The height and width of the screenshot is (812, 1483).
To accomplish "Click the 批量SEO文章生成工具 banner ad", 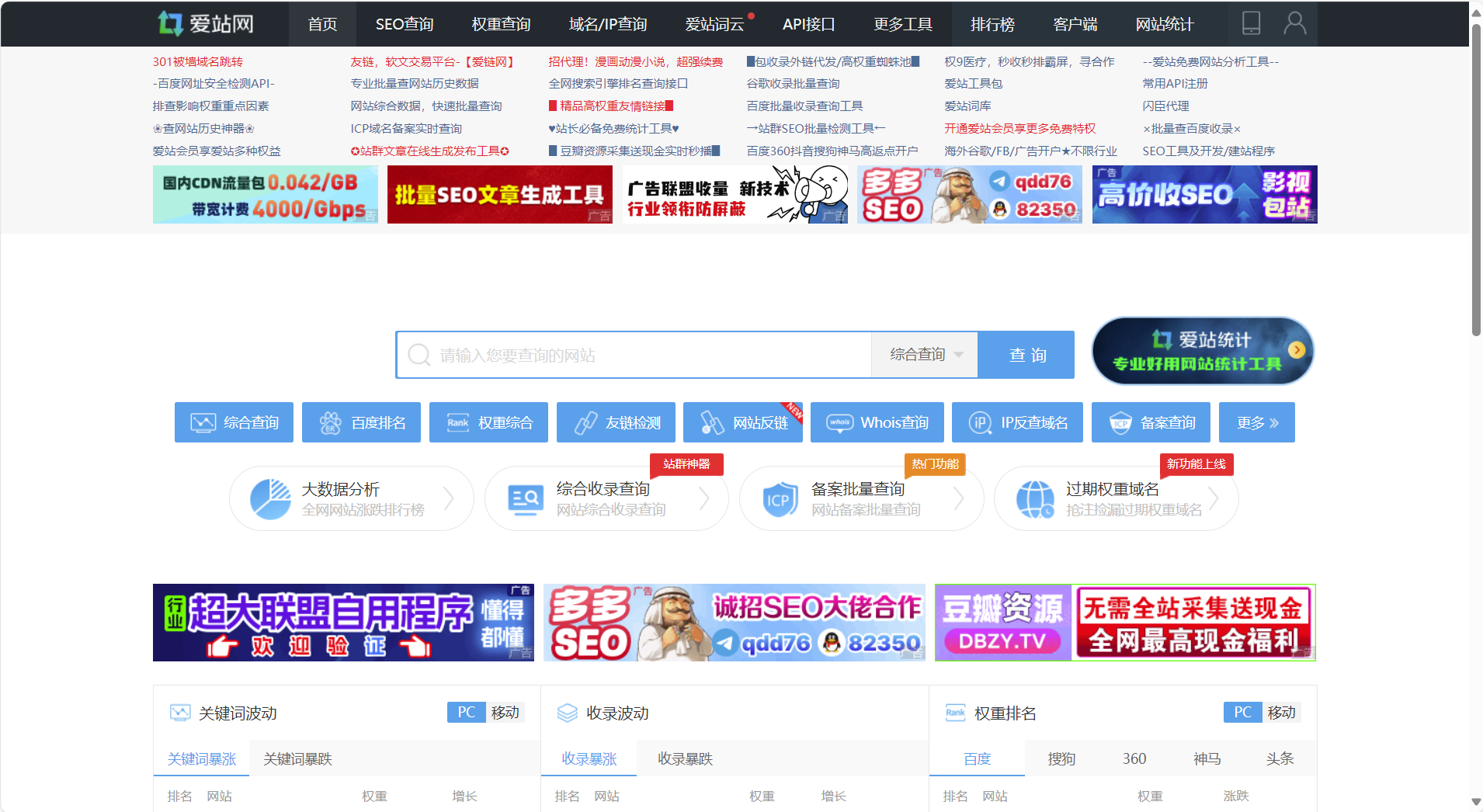I will point(500,194).
